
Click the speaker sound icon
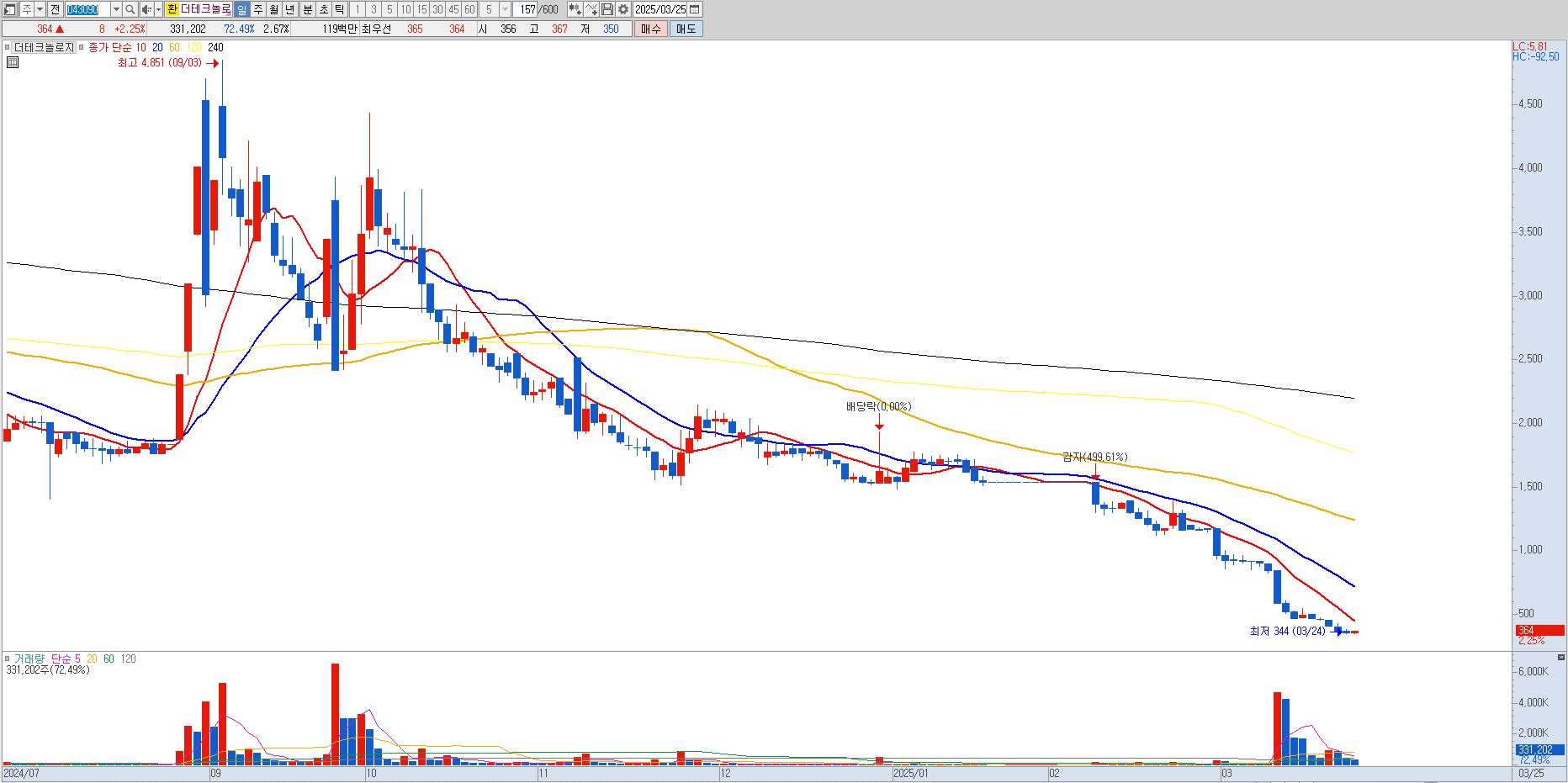(146, 9)
